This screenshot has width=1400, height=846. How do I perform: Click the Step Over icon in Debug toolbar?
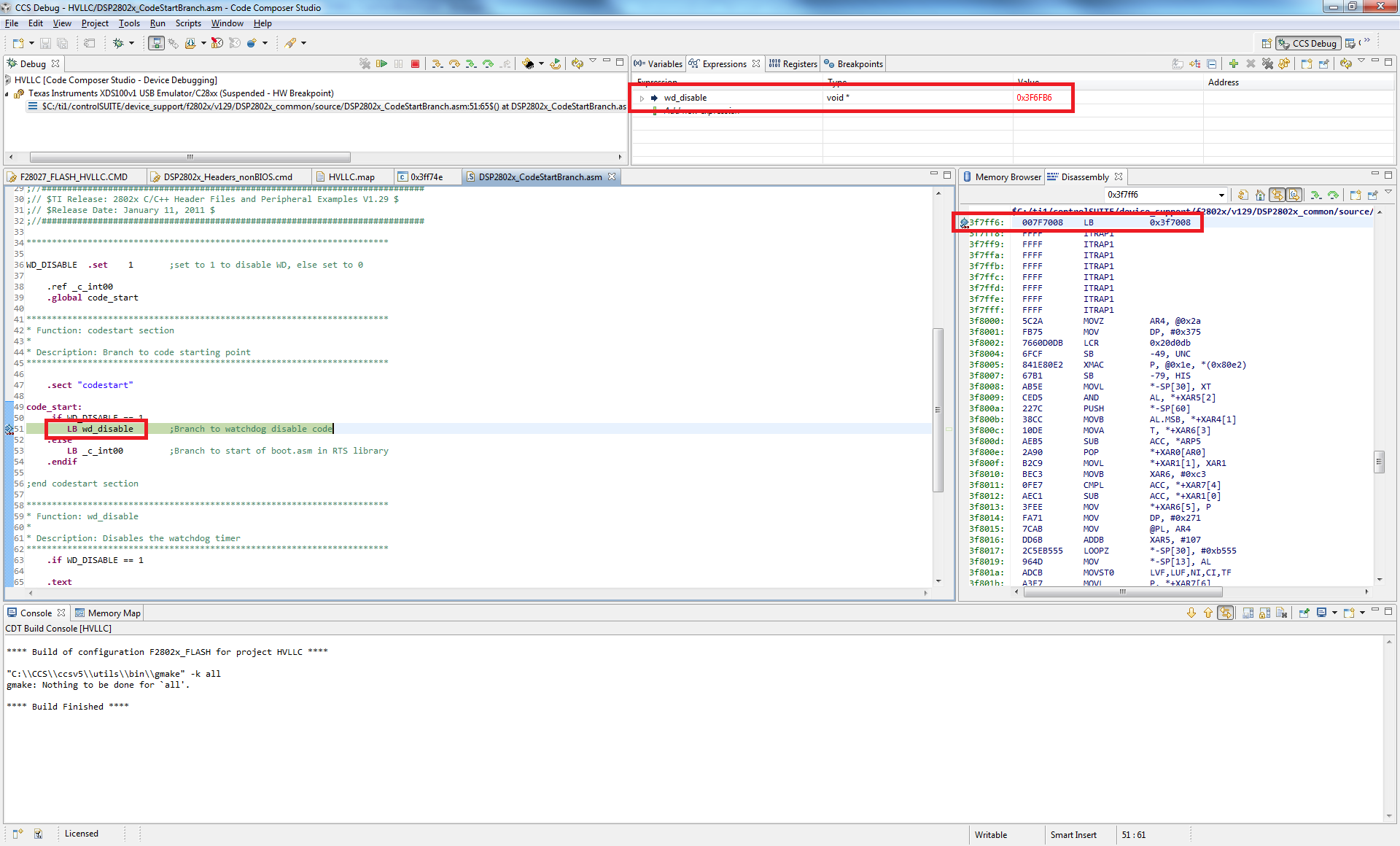[454, 64]
